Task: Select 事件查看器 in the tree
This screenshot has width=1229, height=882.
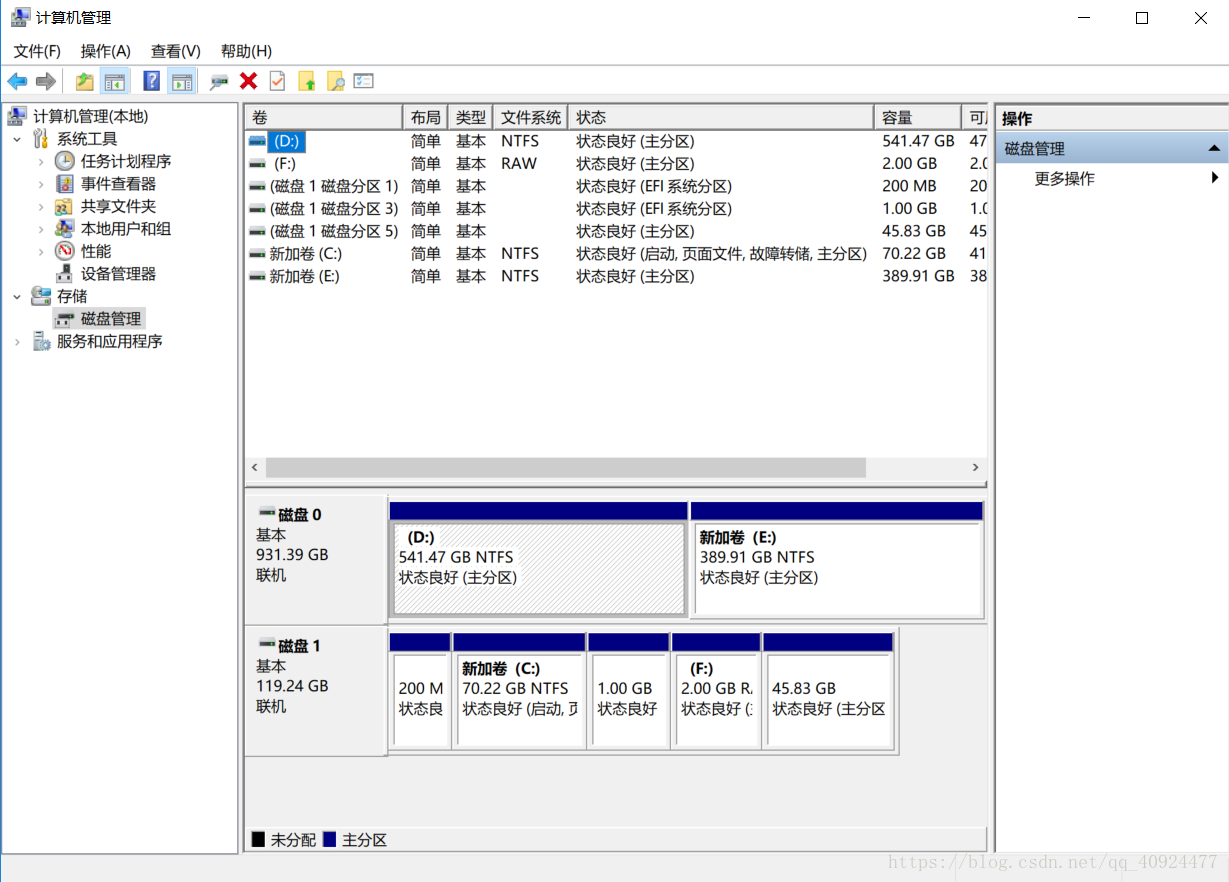Action: tap(118, 184)
